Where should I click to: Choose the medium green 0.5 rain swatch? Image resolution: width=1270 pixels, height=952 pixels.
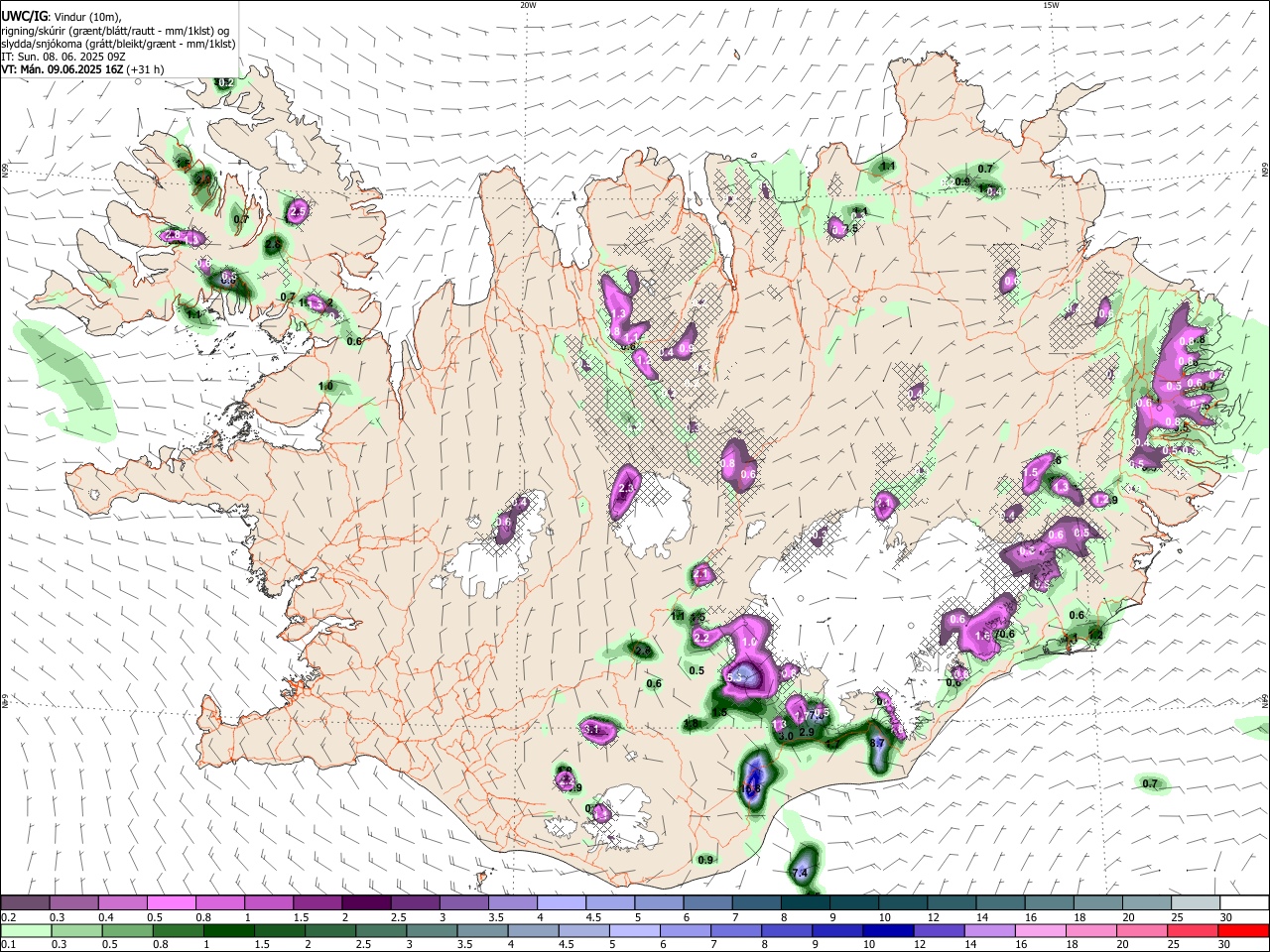tap(128, 930)
